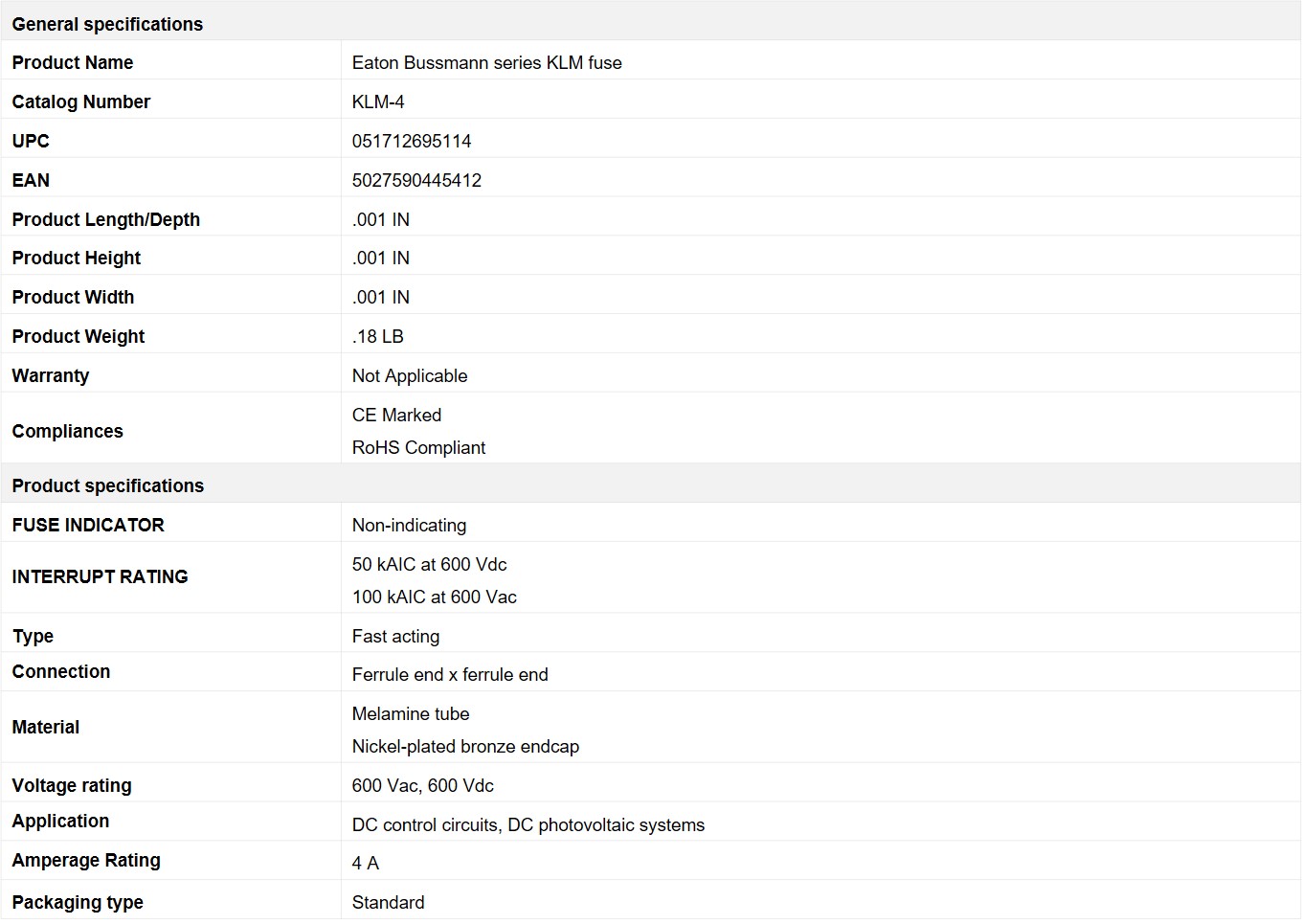
Task: Click the UPC number 051712695114
Action: pyautogui.click(x=412, y=141)
